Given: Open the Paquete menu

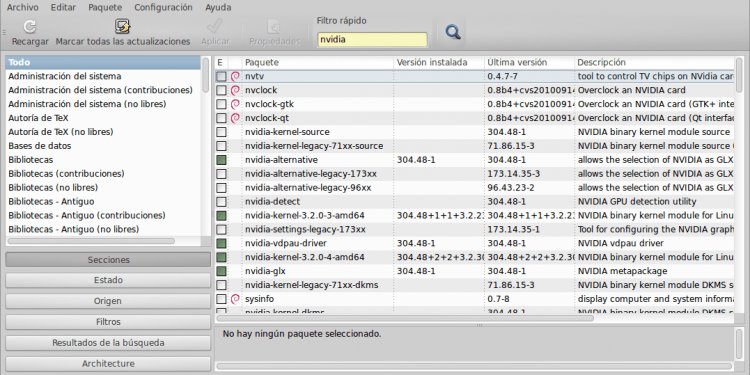Looking at the screenshot, I should [105, 7].
